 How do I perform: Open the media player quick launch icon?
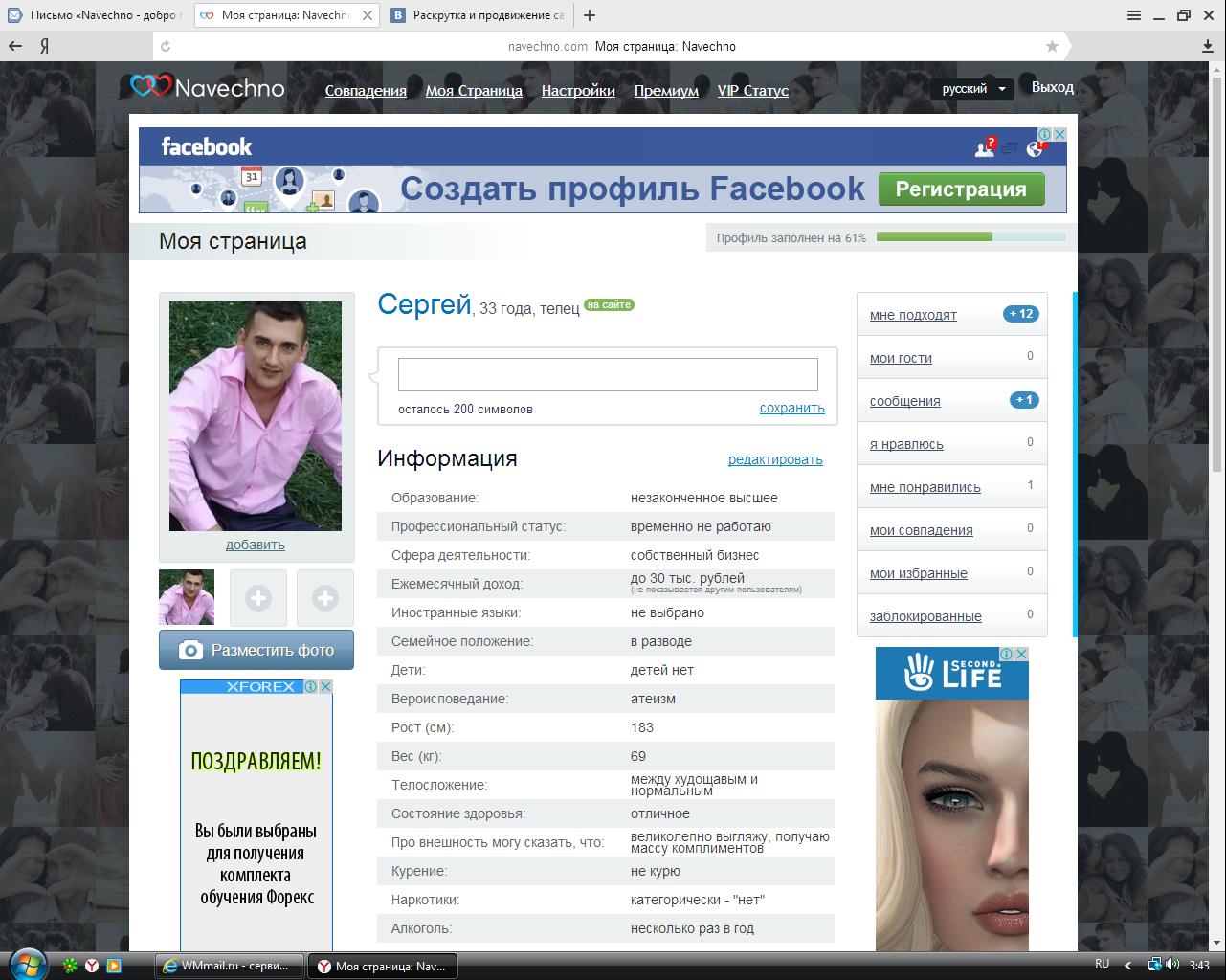114,966
